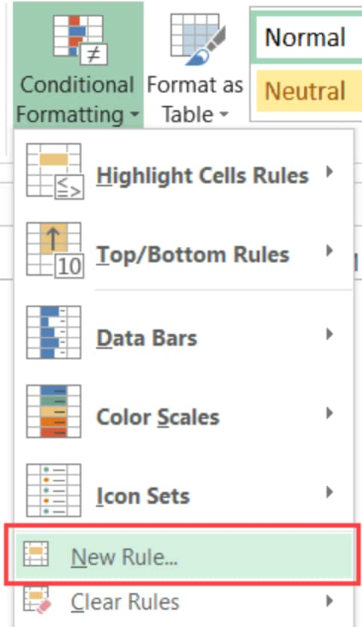
Task: Apply the Neutral cell style
Action: pyautogui.click(x=309, y=91)
